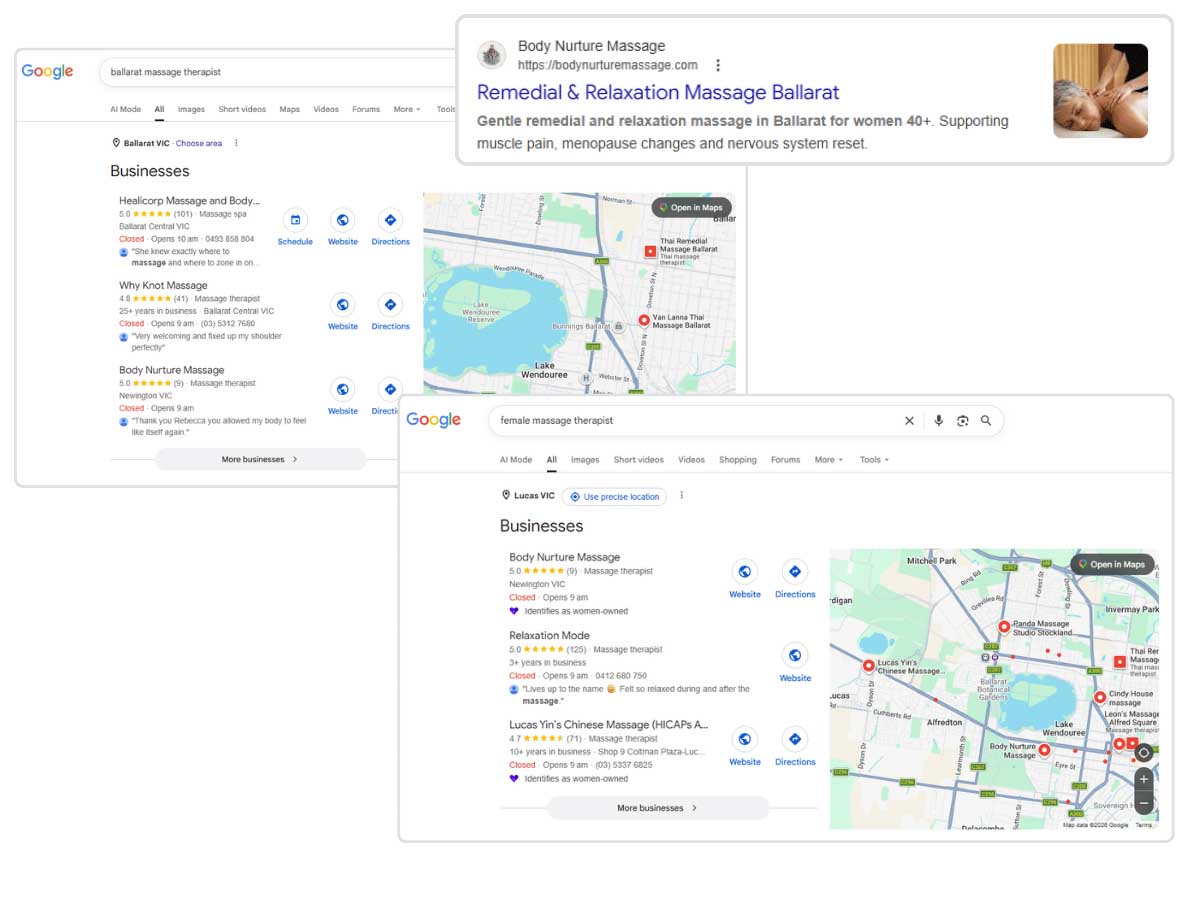Click Choose area link beside Ballarat VIC

click(x=199, y=143)
